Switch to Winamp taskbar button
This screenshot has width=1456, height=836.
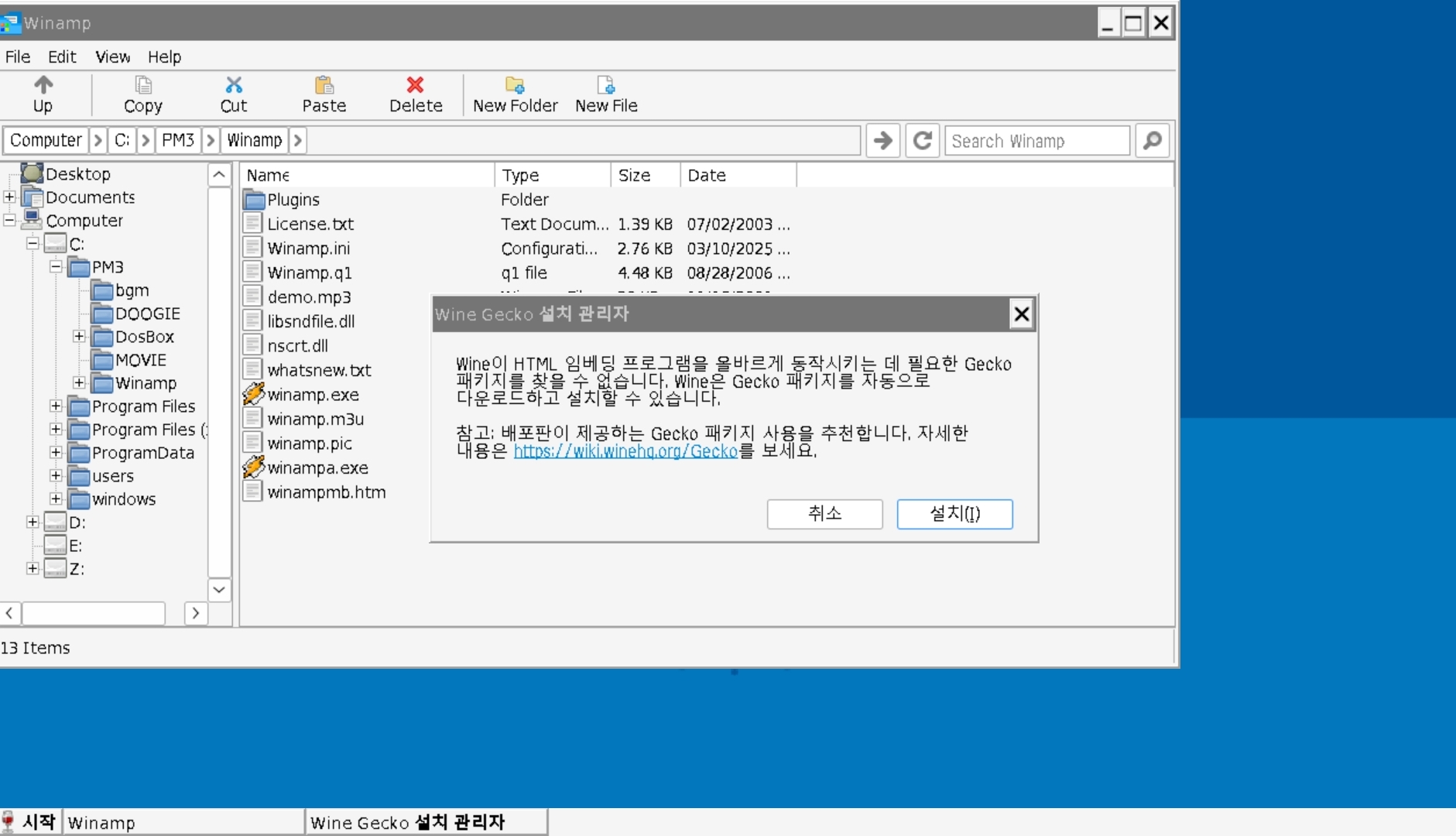pyautogui.click(x=184, y=822)
